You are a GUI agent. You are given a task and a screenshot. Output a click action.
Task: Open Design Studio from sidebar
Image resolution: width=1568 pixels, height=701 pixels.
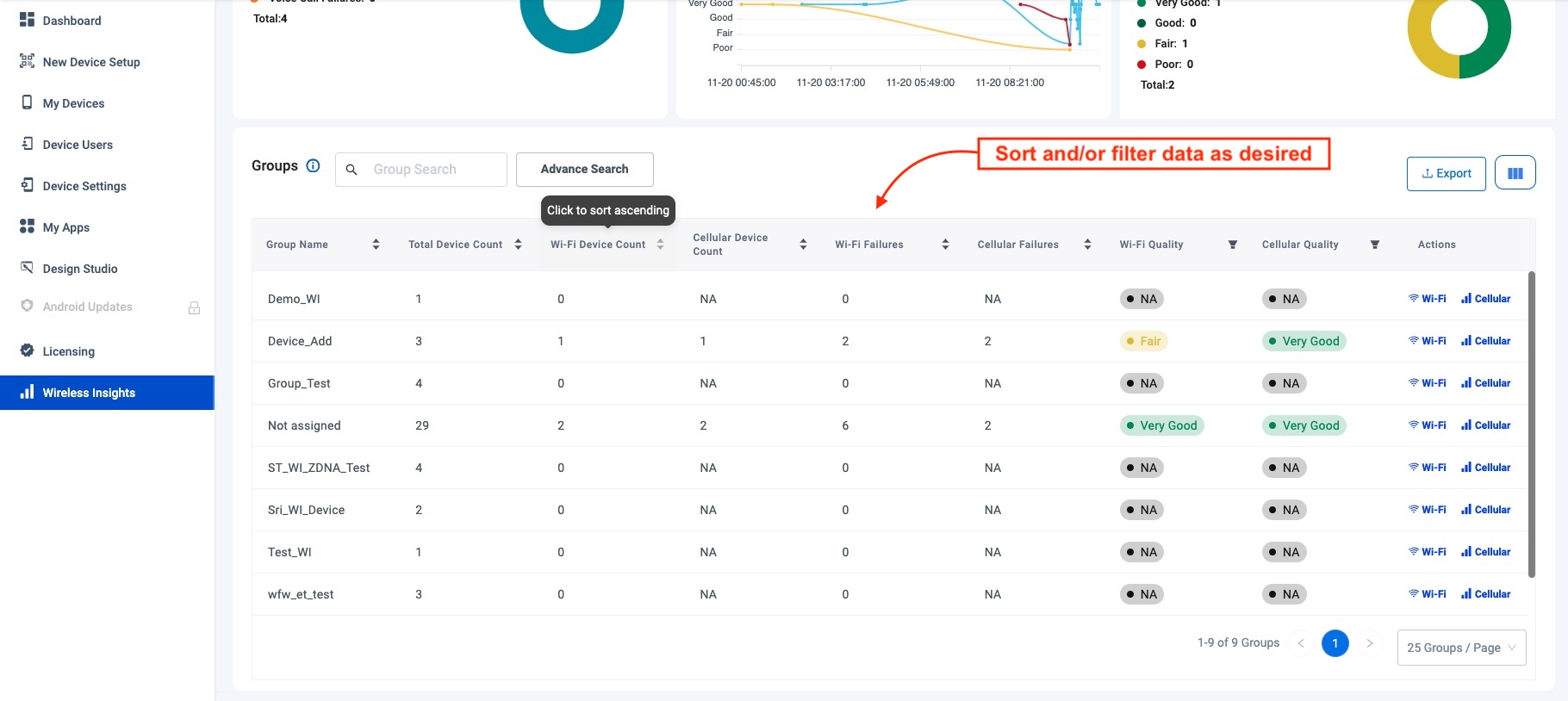(x=80, y=269)
